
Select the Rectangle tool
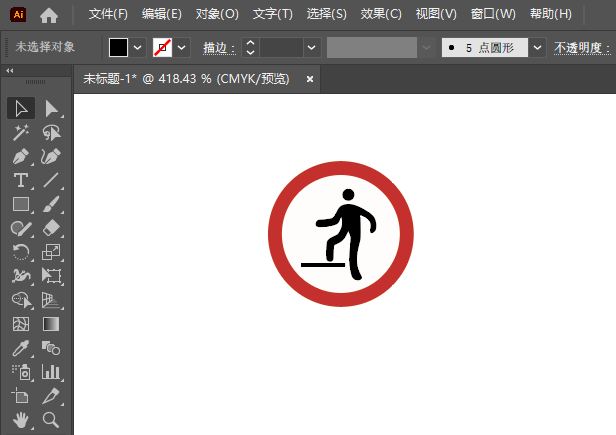(x=21, y=204)
